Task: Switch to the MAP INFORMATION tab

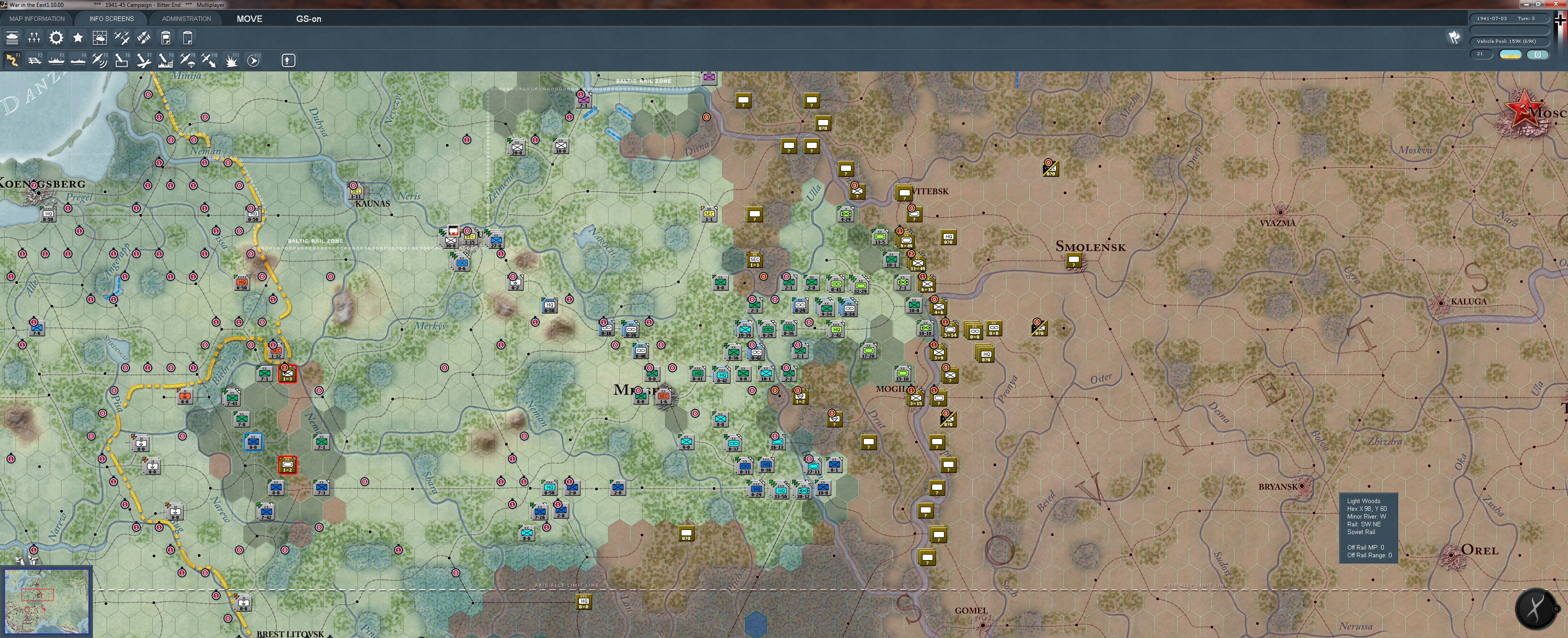Action: point(36,19)
